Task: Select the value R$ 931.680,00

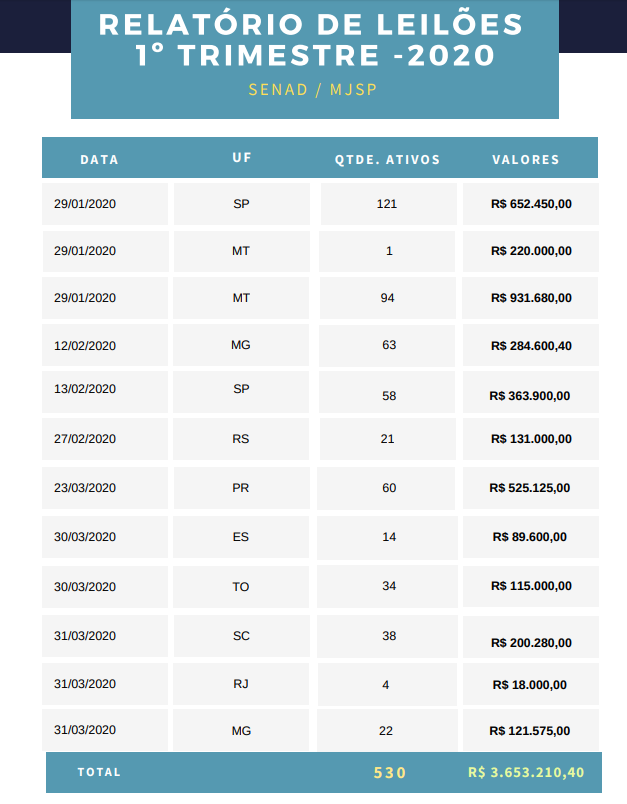Action: click(x=531, y=298)
